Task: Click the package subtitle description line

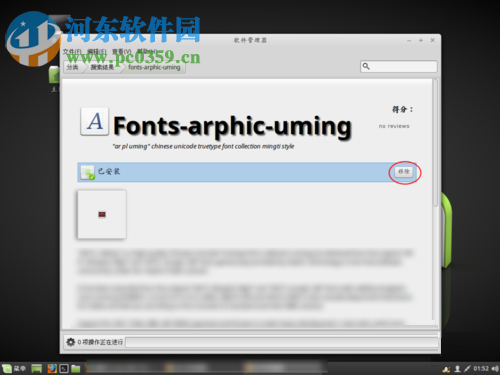Action: pos(203,146)
